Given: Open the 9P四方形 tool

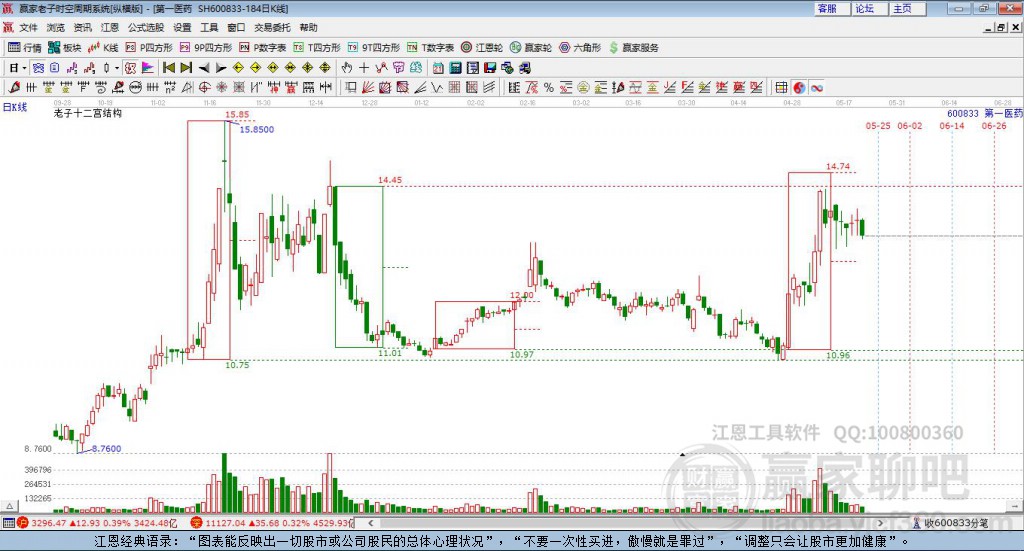Looking at the screenshot, I should pos(206,48).
